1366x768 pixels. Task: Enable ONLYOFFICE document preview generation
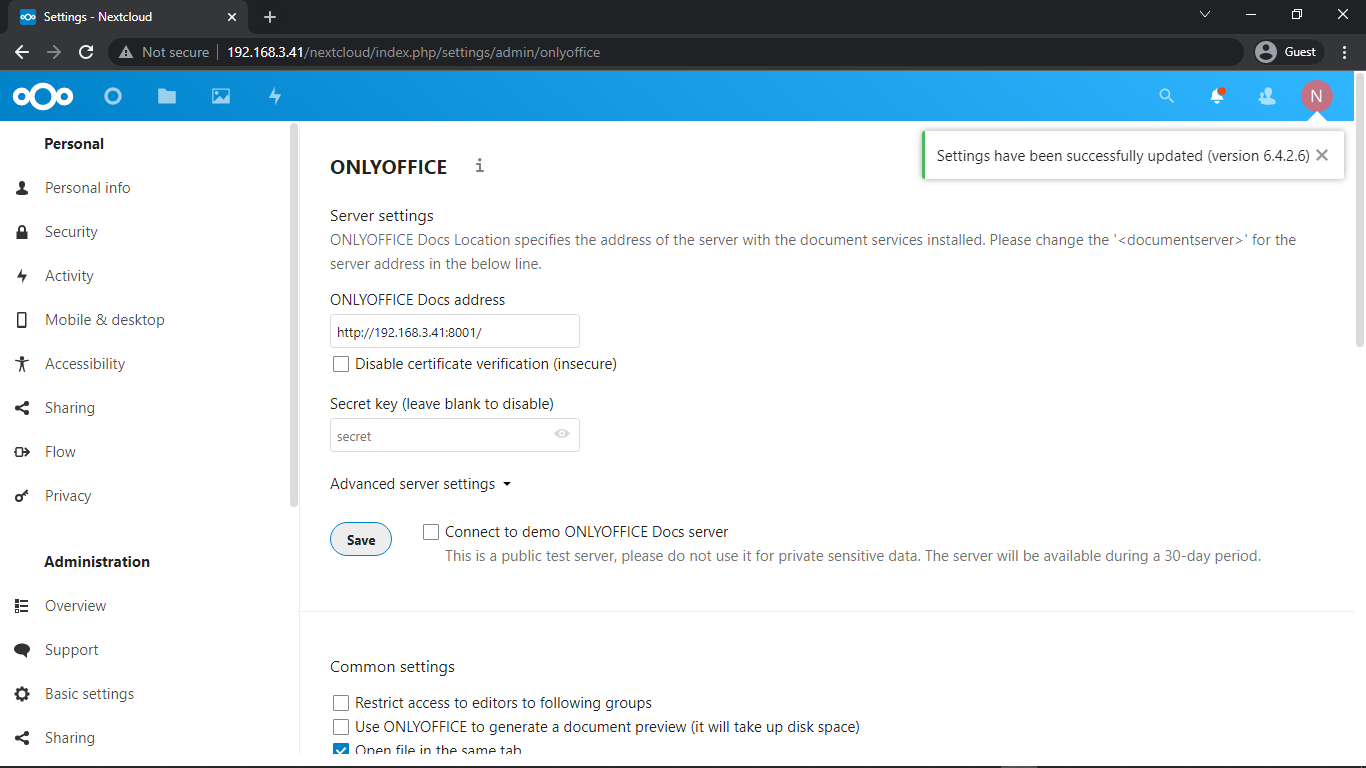click(x=341, y=727)
